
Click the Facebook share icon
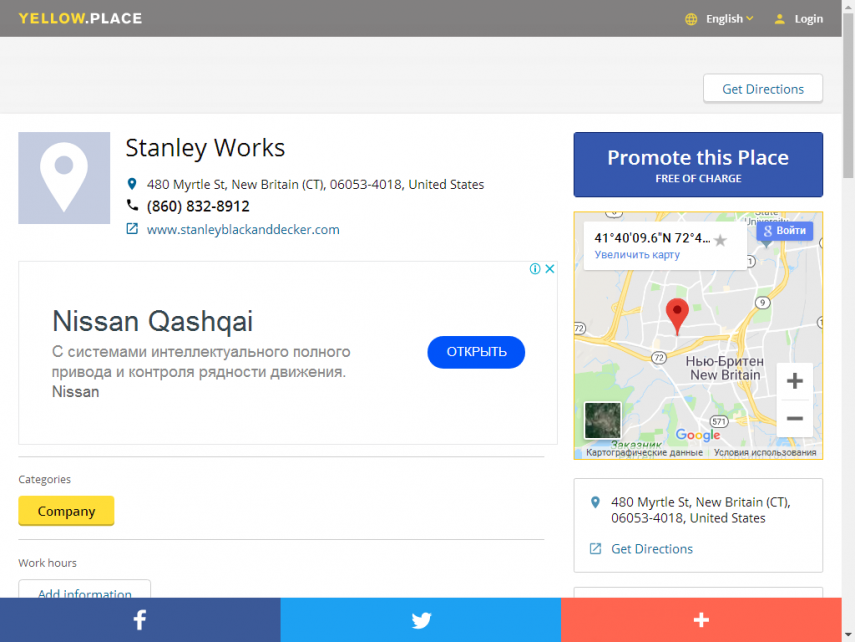[139, 620]
